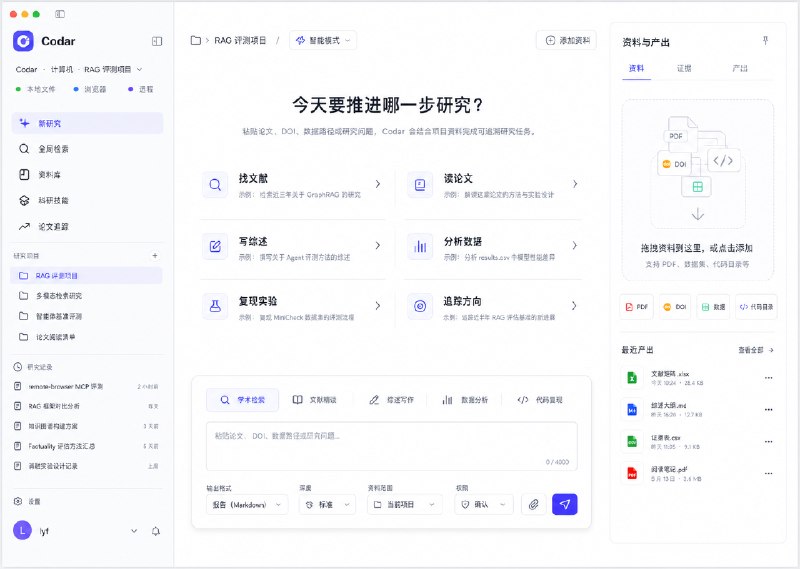Open the RAG 框架对比分析 record
The image size is (800, 569).
pos(87,406)
